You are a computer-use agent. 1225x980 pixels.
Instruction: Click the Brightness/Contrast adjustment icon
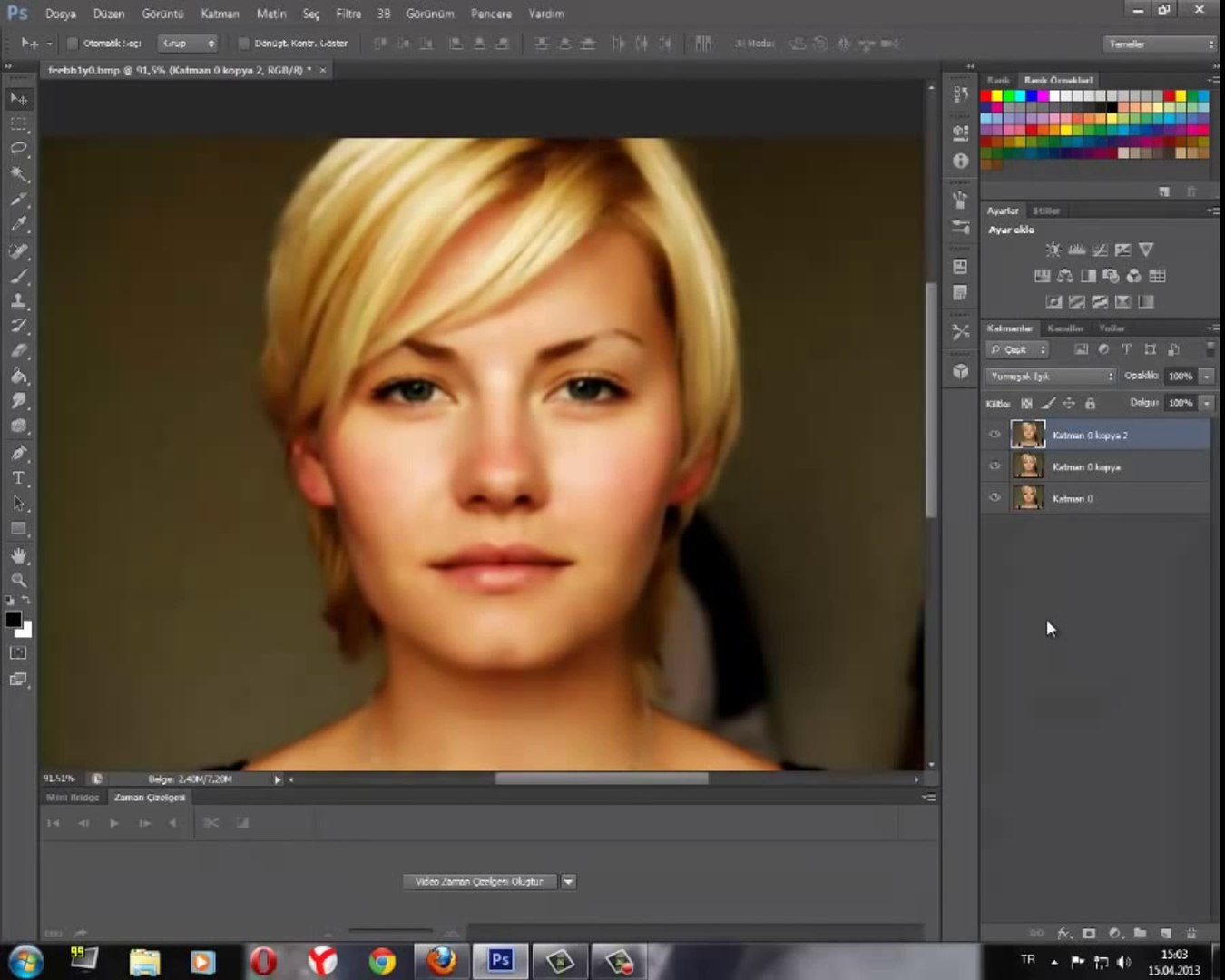click(x=1053, y=250)
